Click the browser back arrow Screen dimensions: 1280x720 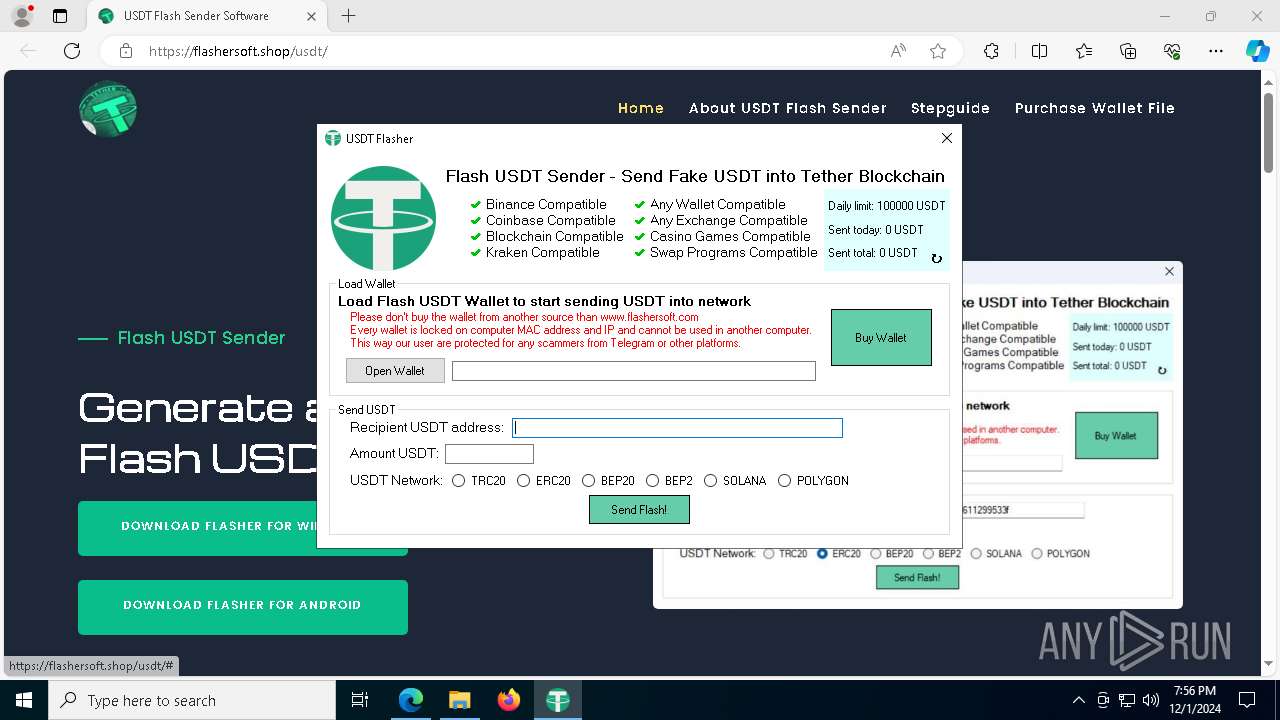click(28, 51)
